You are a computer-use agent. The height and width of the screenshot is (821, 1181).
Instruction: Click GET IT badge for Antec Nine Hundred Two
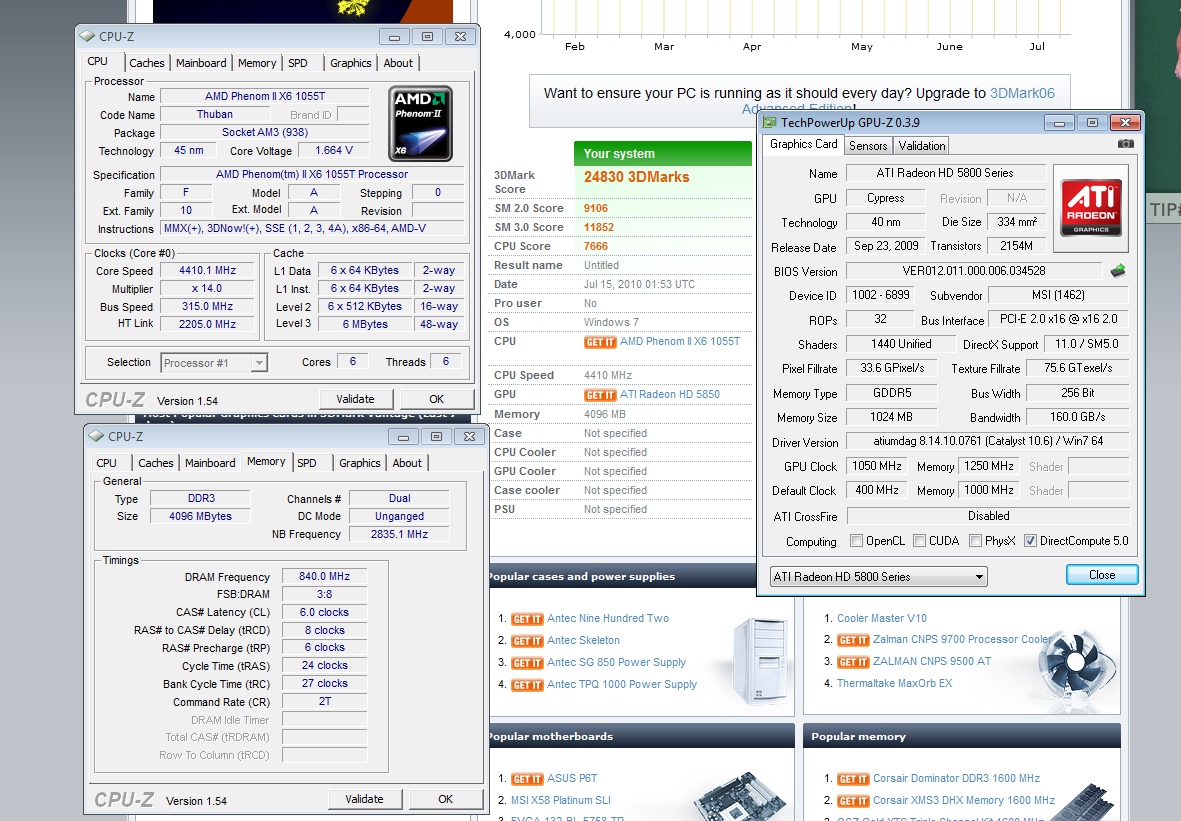[x=526, y=619]
